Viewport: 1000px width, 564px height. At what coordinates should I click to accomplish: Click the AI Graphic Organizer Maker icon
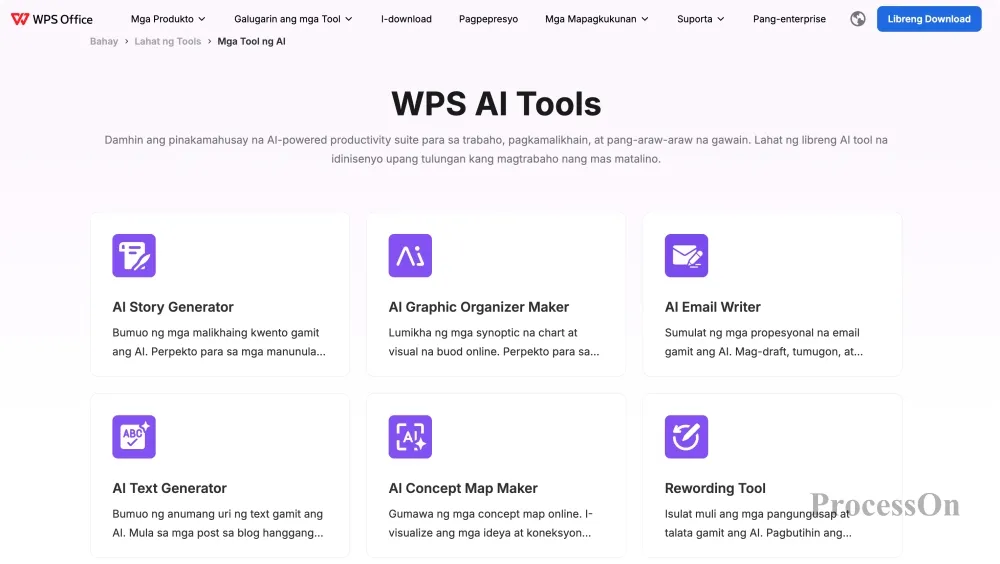coord(410,255)
